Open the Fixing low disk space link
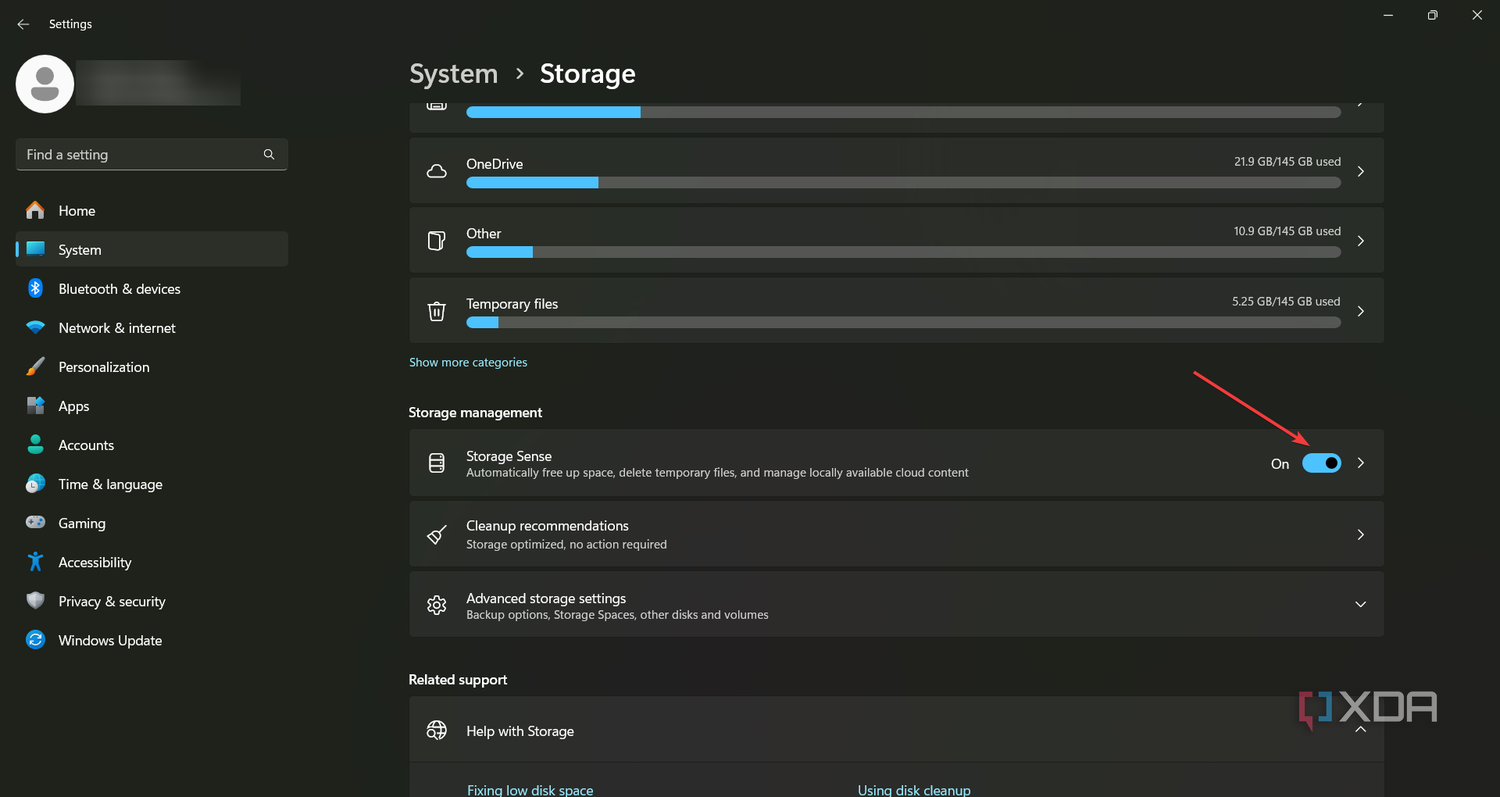 pyautogui.click(x=530, y=790)
